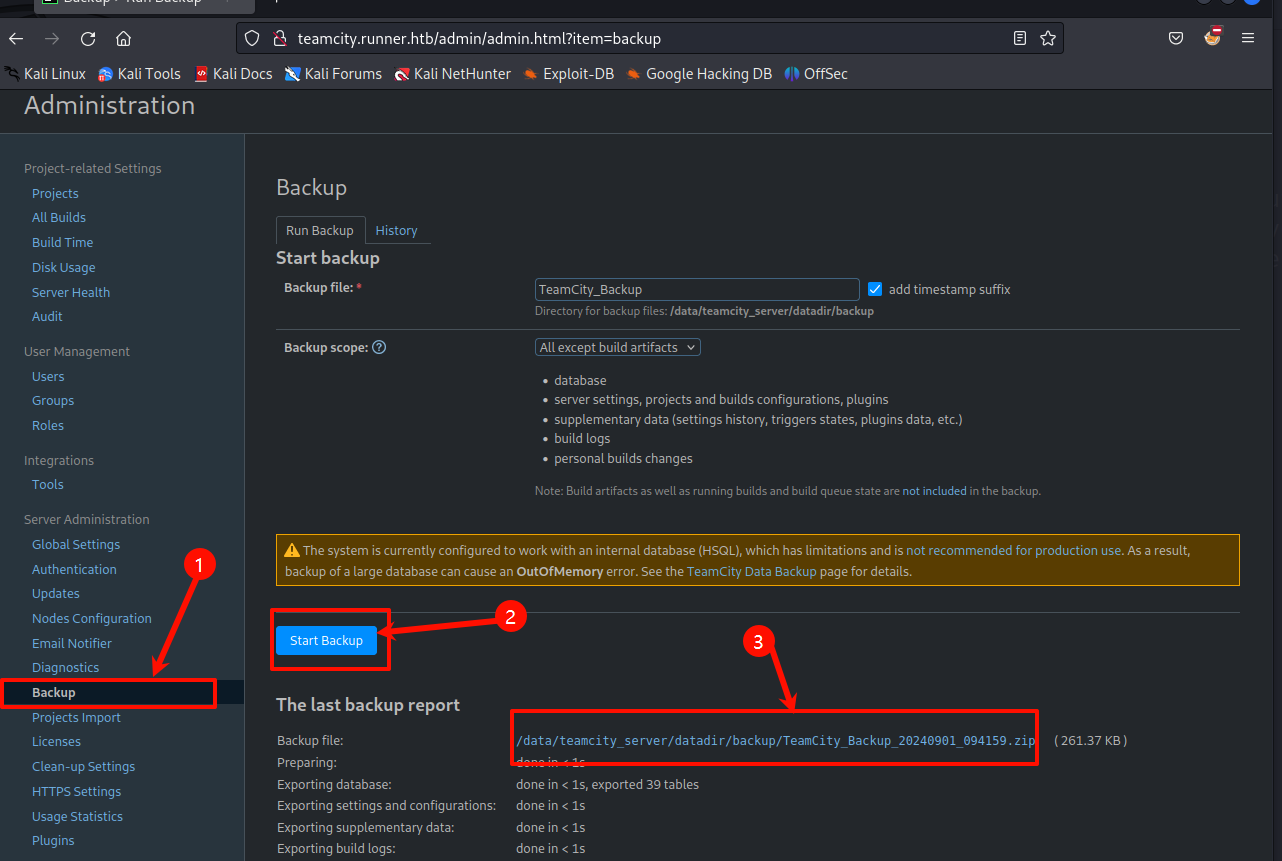This screenshot has width=1282, height=861.
Task: Follow the not recommended for production use link
Action: pyautogui.click(x=1013, y=550)
